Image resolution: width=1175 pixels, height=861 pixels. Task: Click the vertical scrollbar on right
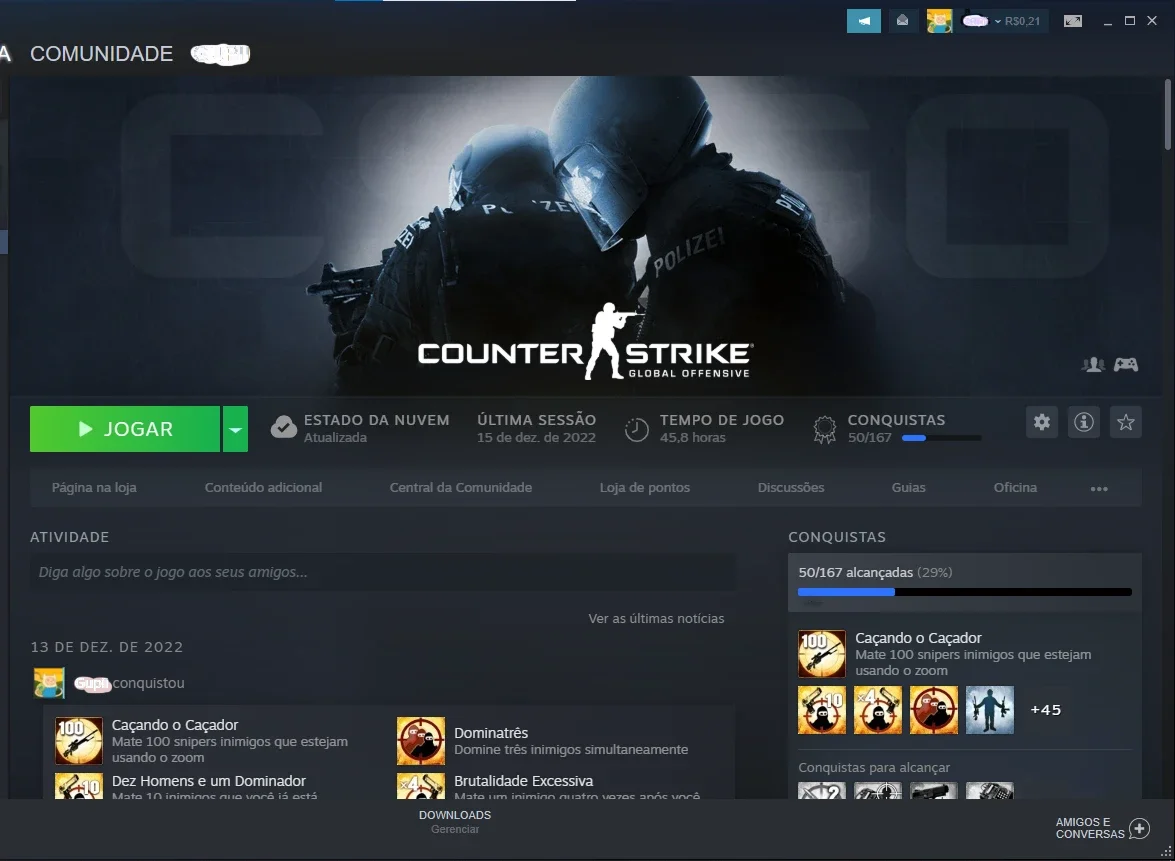coord(1168,115)
